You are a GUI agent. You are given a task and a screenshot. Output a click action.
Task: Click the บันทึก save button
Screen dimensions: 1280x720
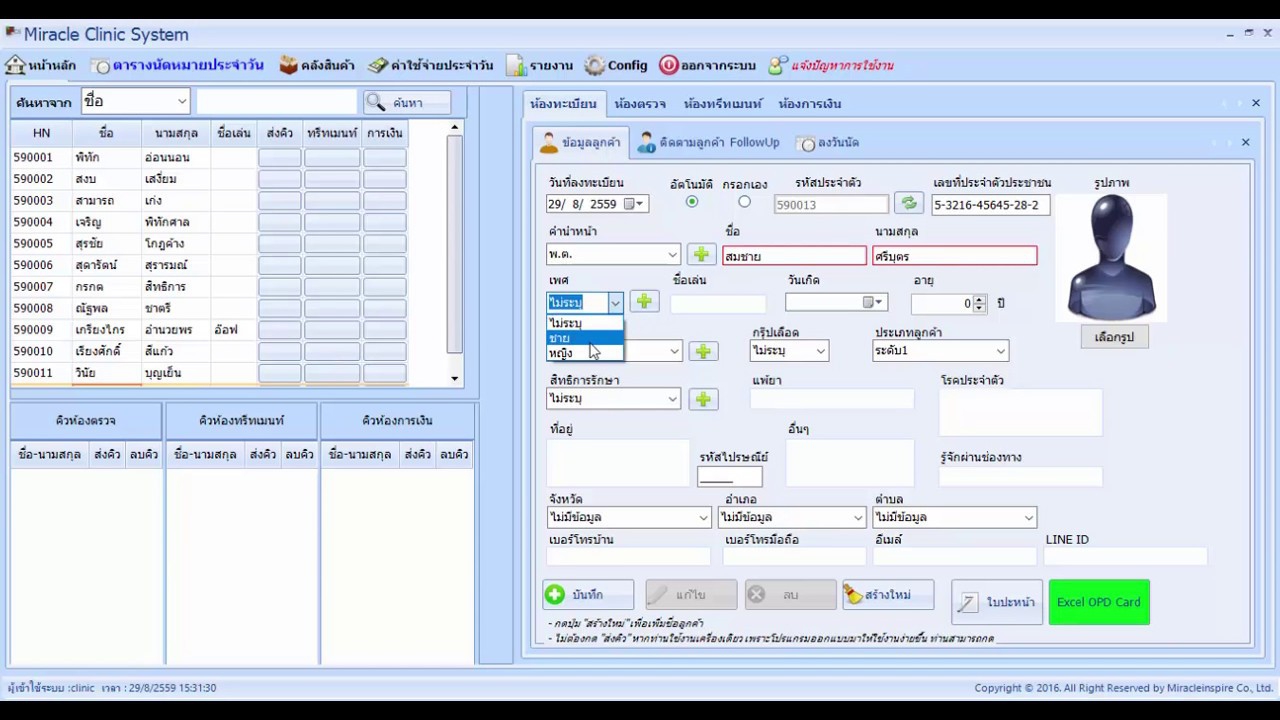(588, 595)
